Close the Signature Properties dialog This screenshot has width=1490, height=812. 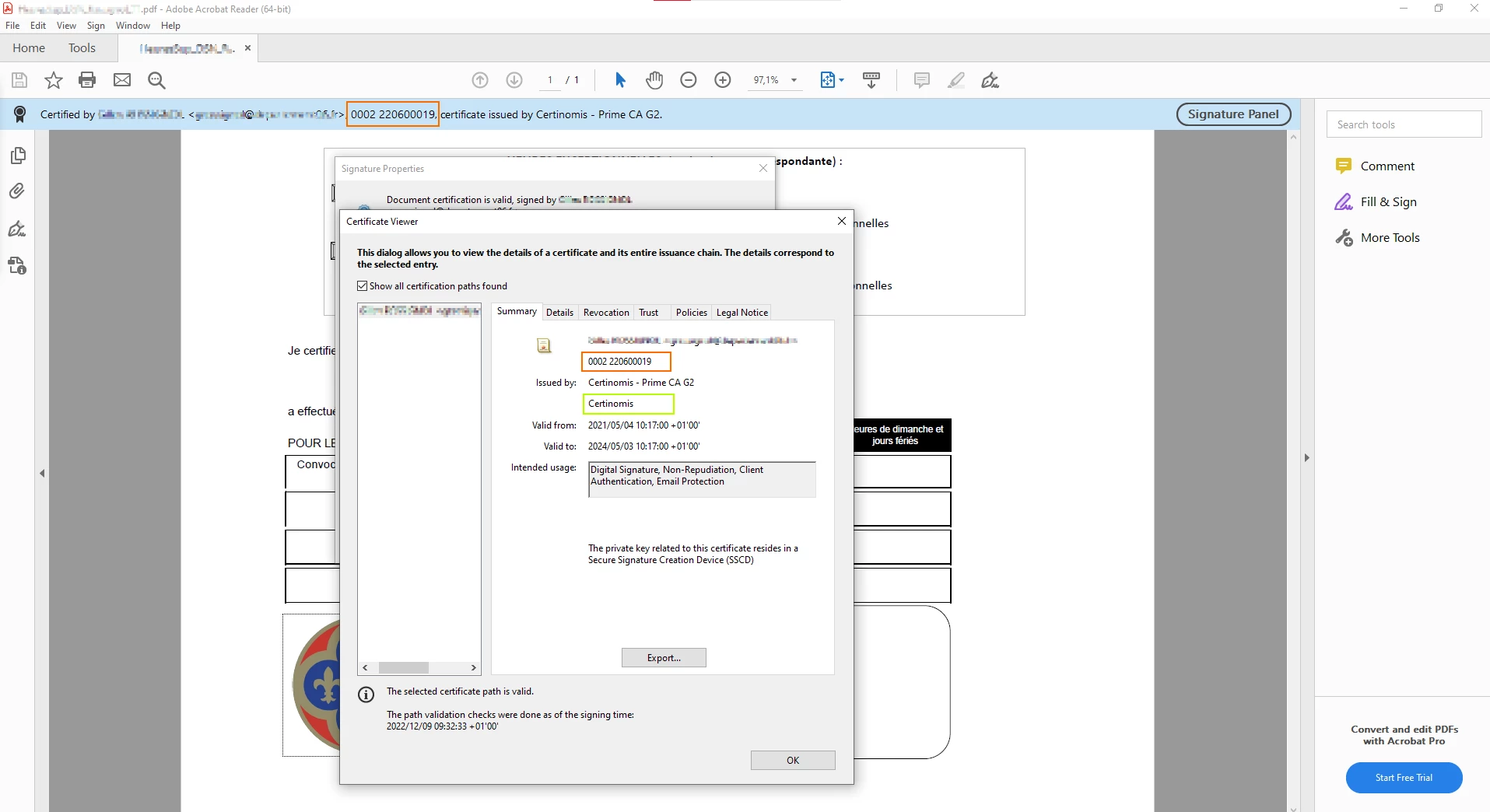pos(763,168)
